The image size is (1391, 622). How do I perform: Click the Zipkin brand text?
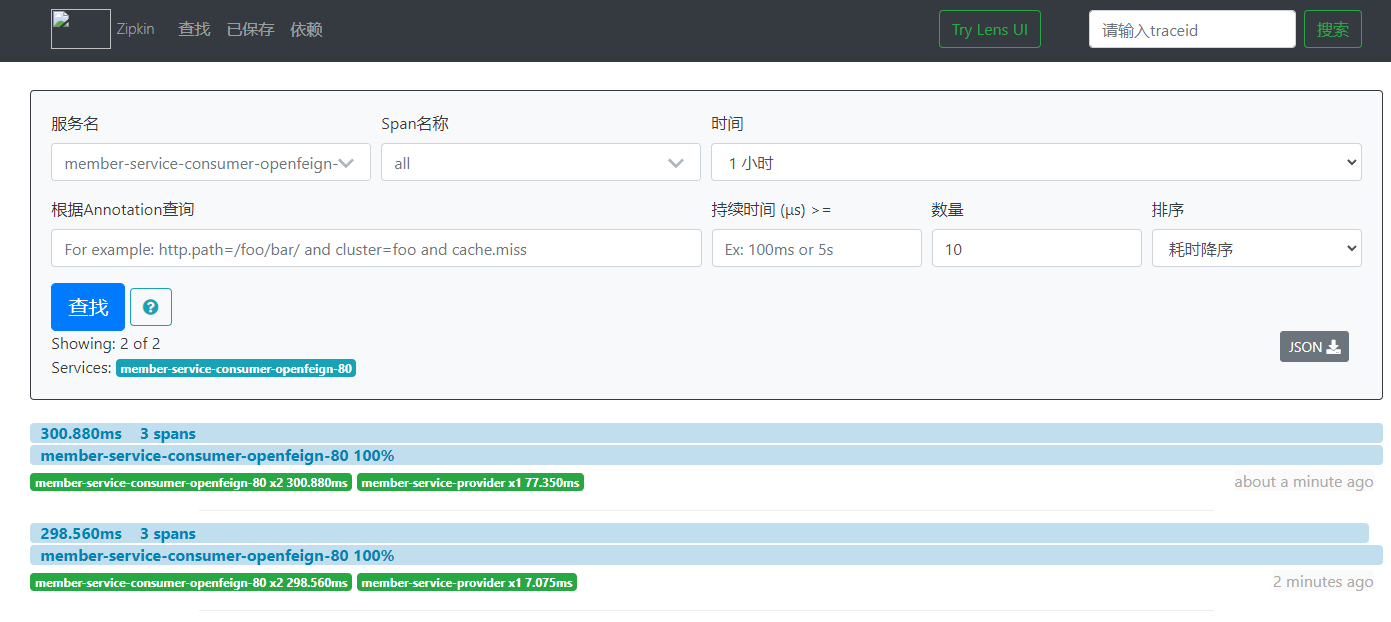click(136, 29)
